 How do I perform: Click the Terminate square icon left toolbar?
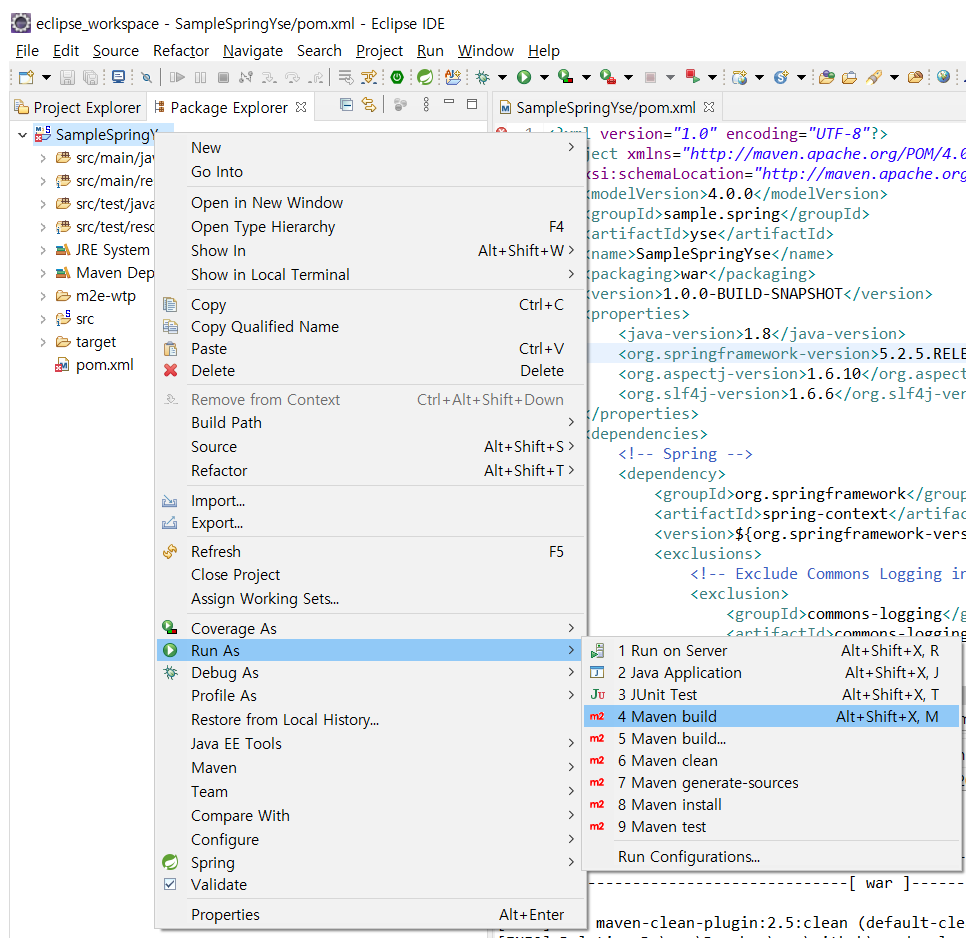[x=224, y=78]
